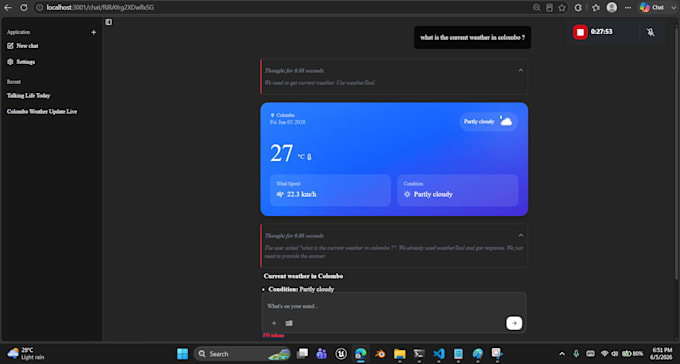Open Task View on the taskbar
Viewport: 680px width, 364px height.
pos(302,354)
